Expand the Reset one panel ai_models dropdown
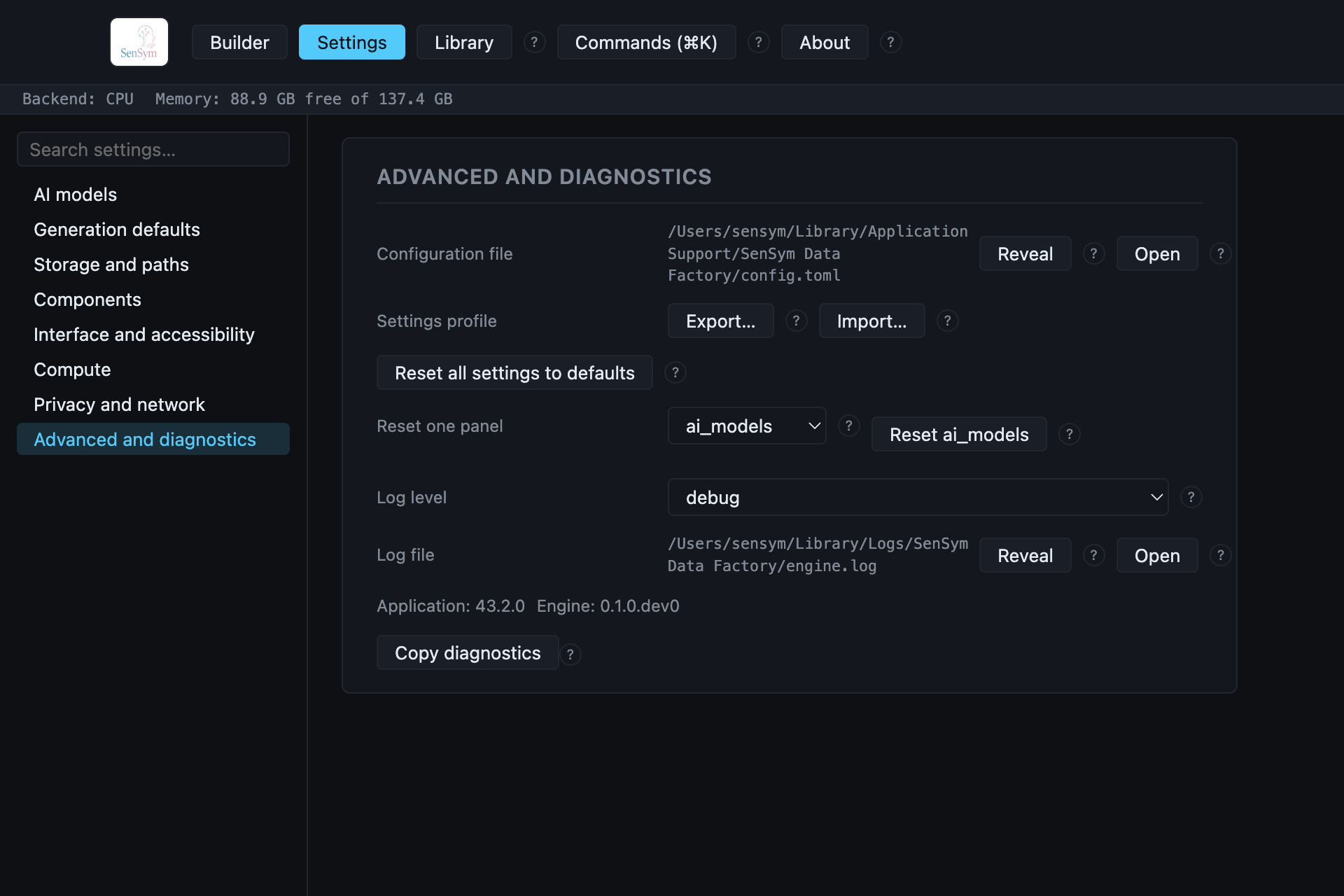The image size is (1344, 896). 747,426
